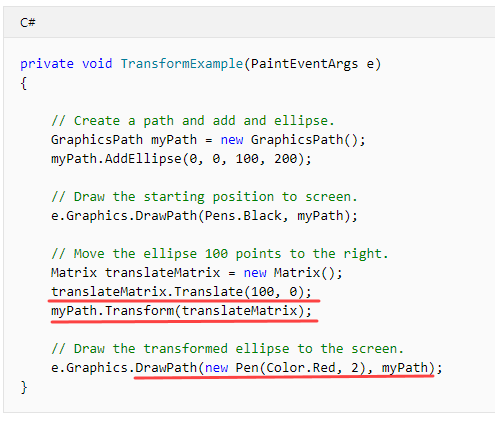This screenshot has width=495, height=423.
Task: Click the comment 'Create a path and add and ellipse.'
Action: point(192,121)
